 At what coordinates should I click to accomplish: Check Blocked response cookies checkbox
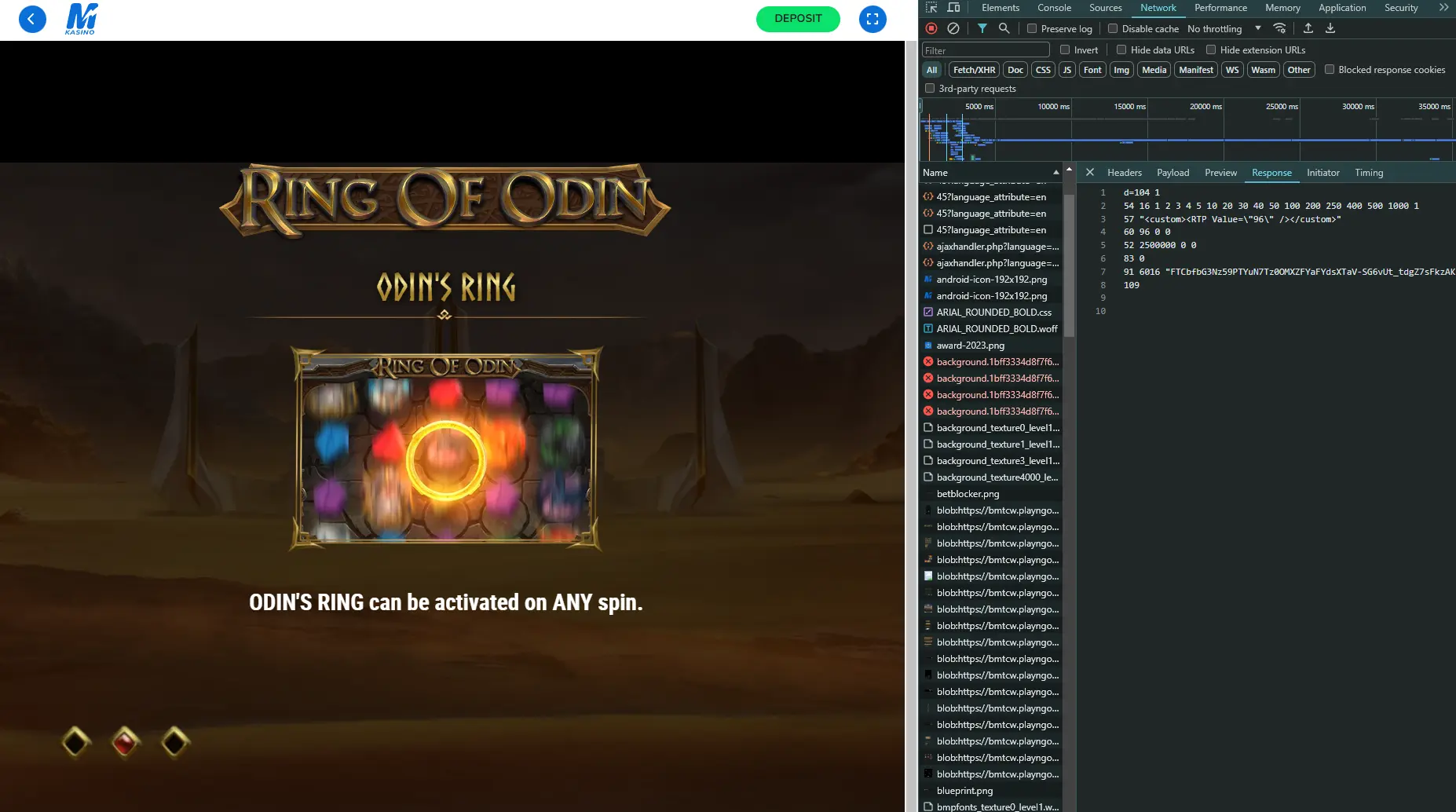[x=1330, y=69]
